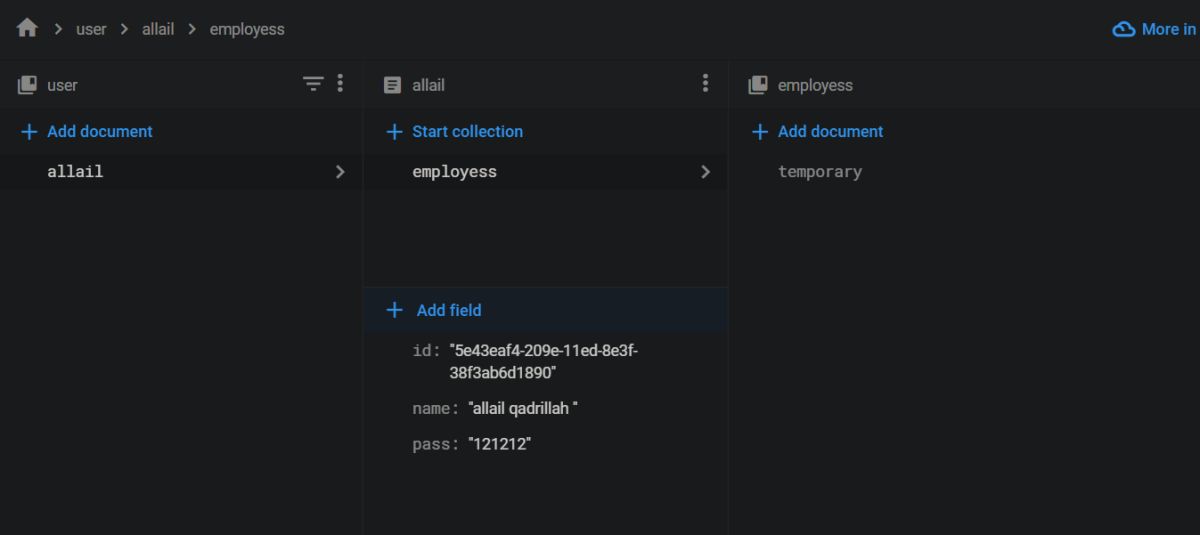Click the employess collection icon
This screenshot has height=535, width=1200.
(758, 85)
